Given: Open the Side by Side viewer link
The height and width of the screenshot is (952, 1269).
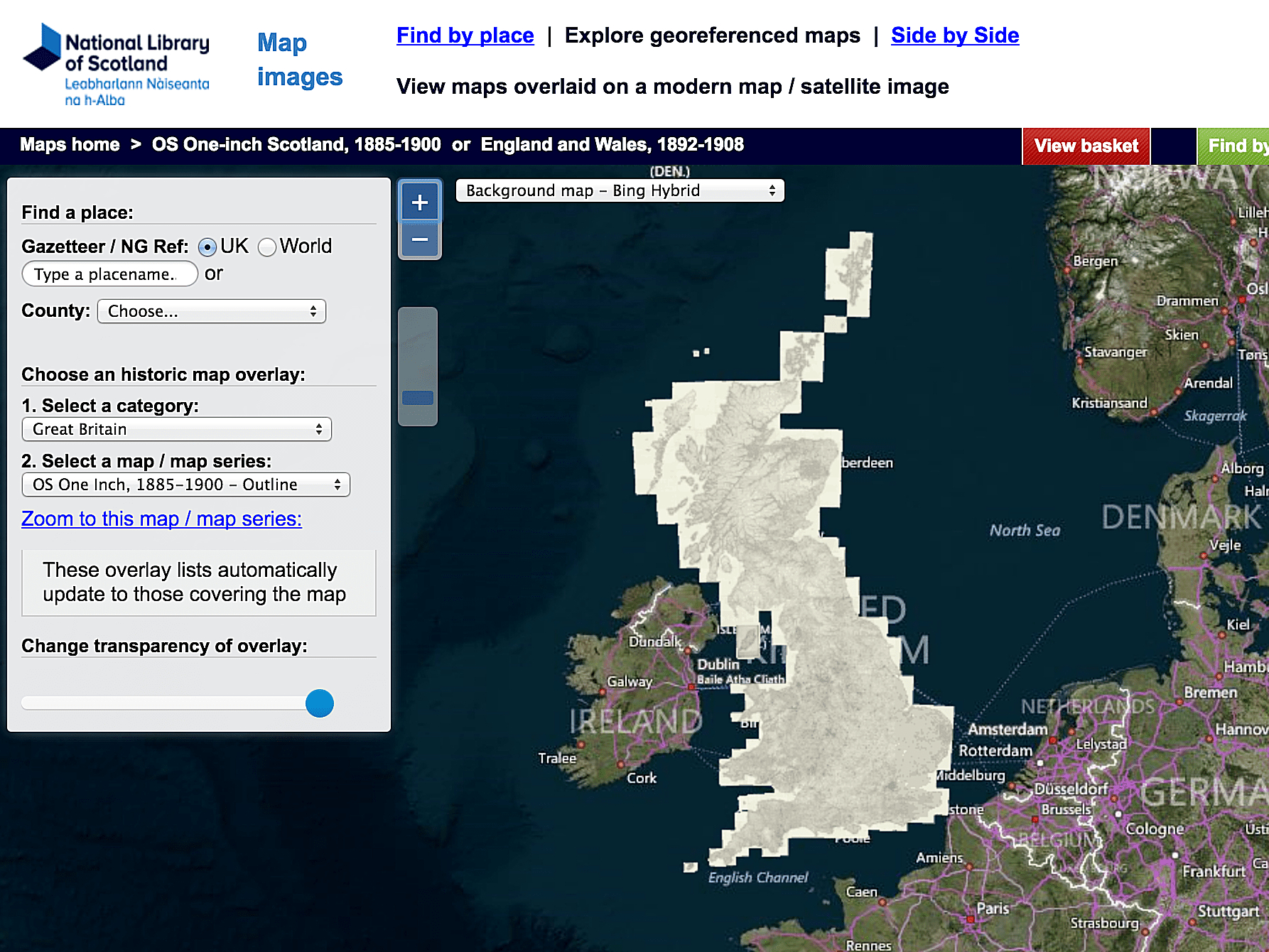Looking at the screenshot, I should 954,36.
